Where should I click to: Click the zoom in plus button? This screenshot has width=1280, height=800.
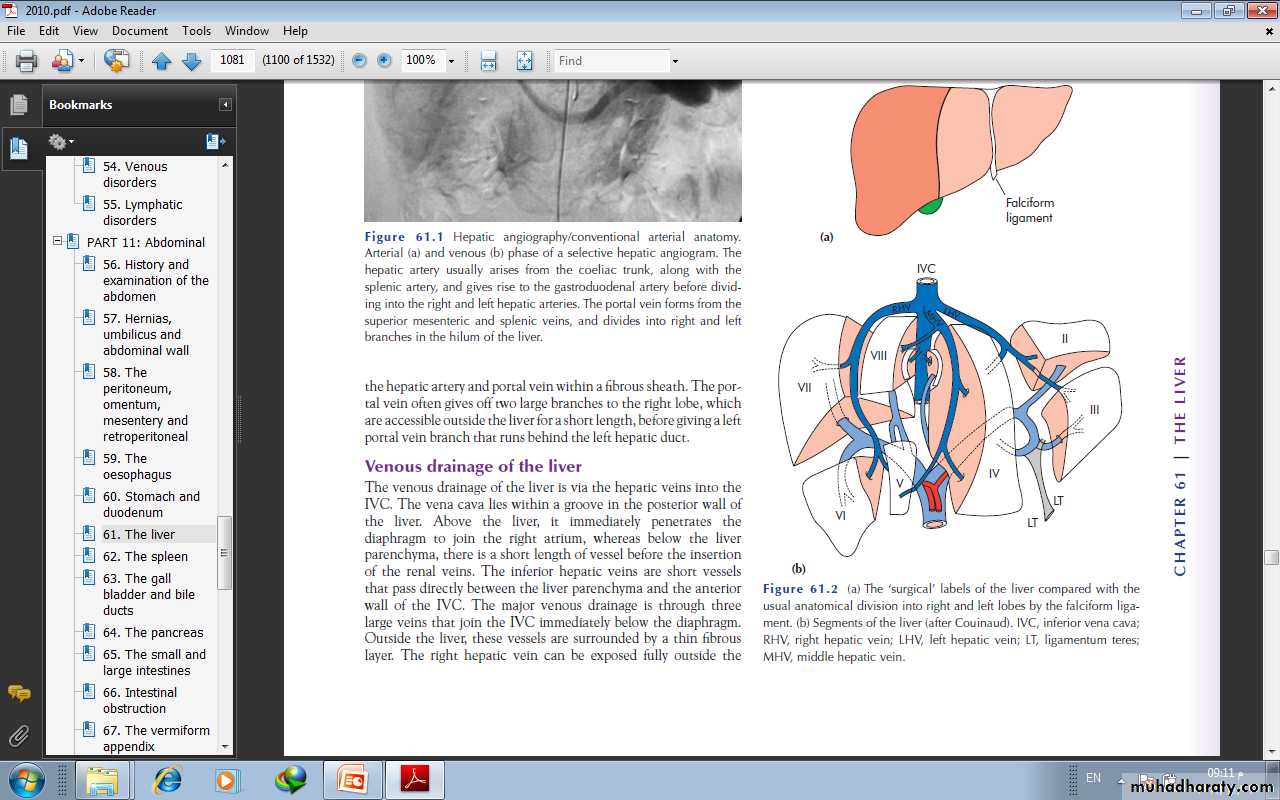(384, 61)
